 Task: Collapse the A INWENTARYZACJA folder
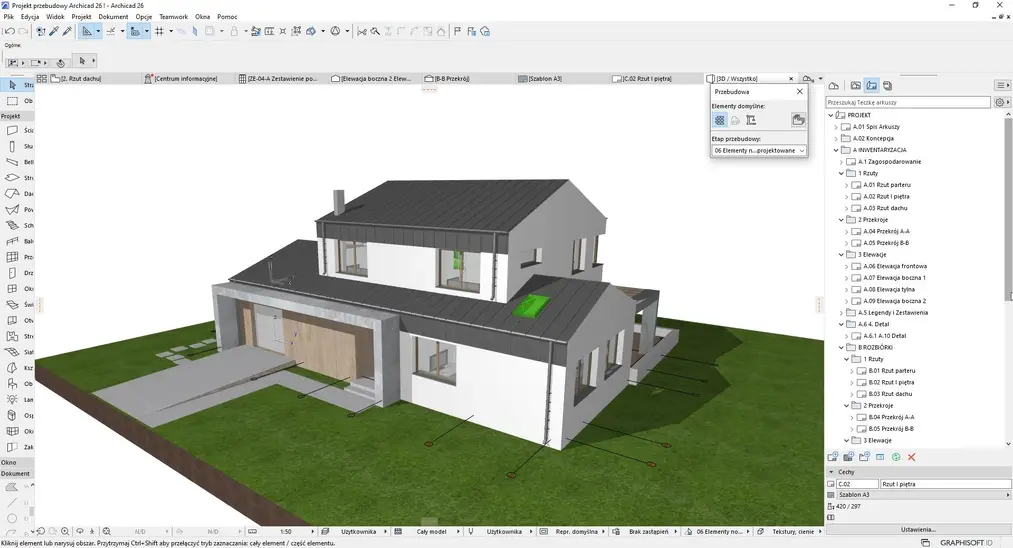coord(836,150)
